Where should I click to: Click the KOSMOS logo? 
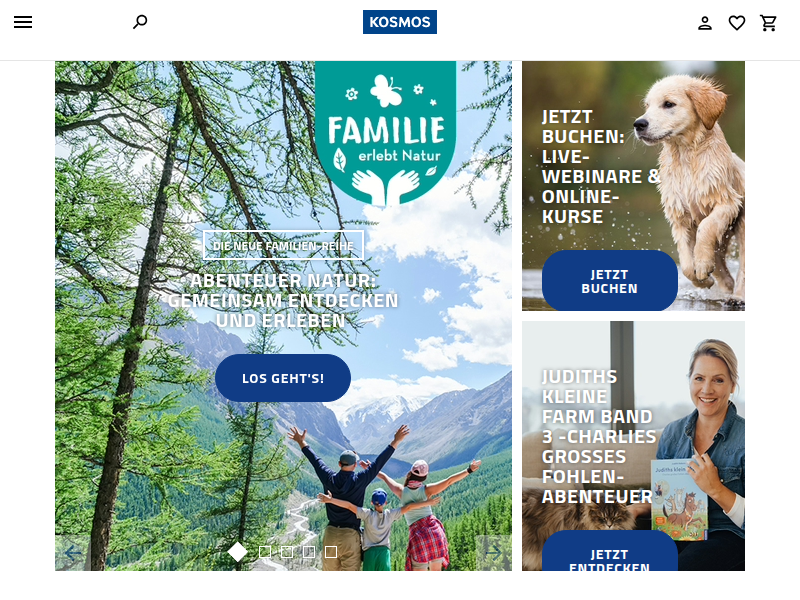pos(399,22)
